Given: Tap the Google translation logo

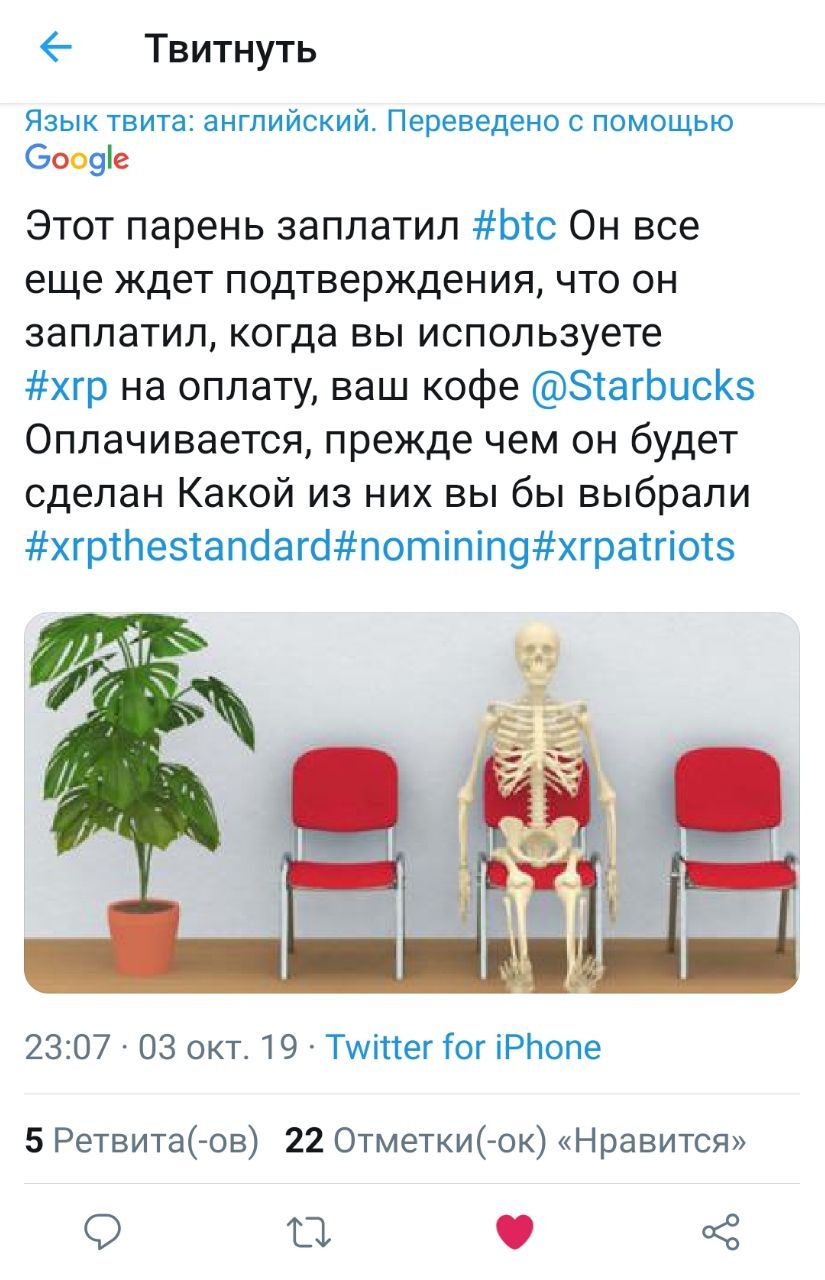Looking at the screenshot, I should point(77,158).
